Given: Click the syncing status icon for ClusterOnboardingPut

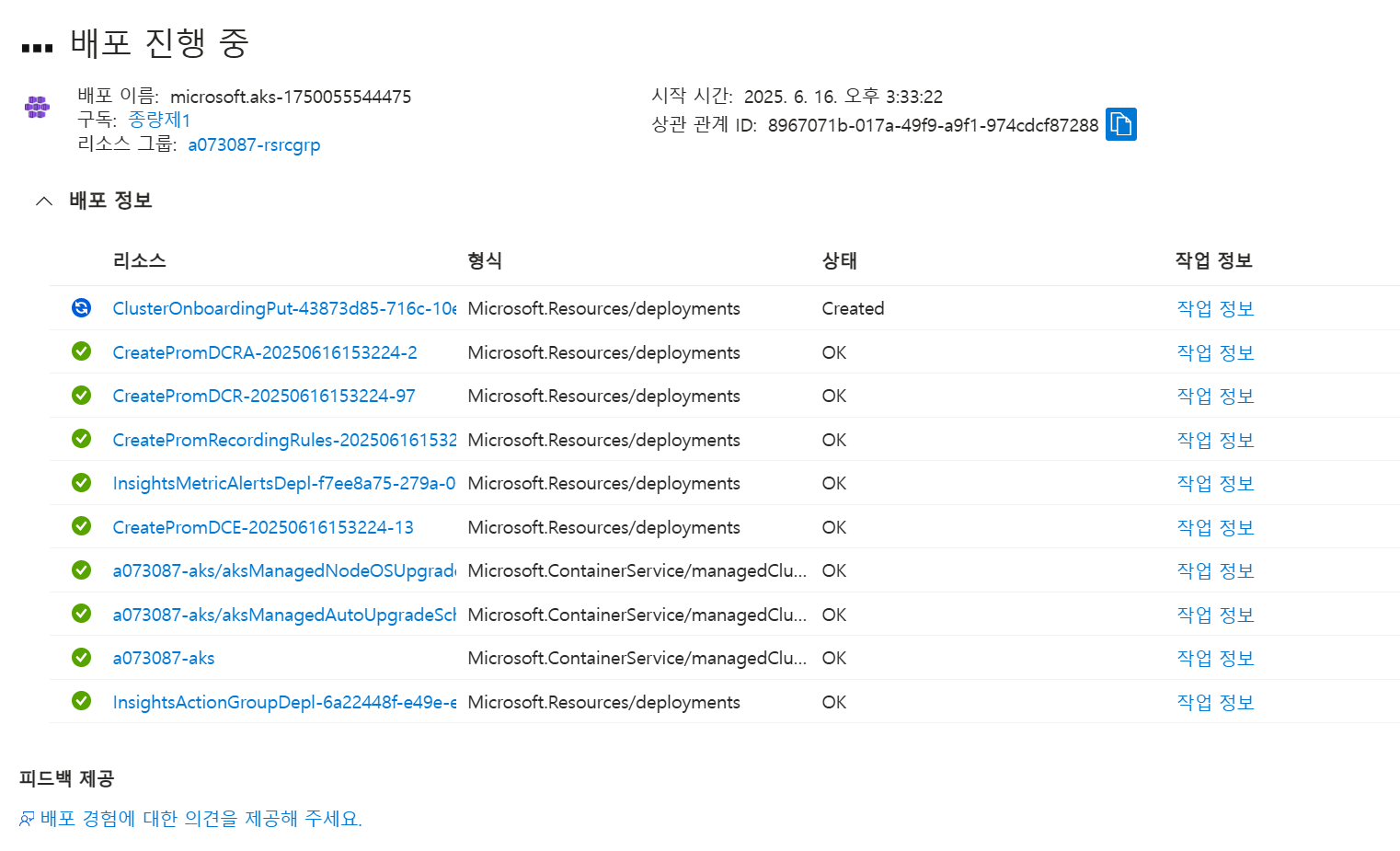Looking at the screenshot, I should coord(82,307).
